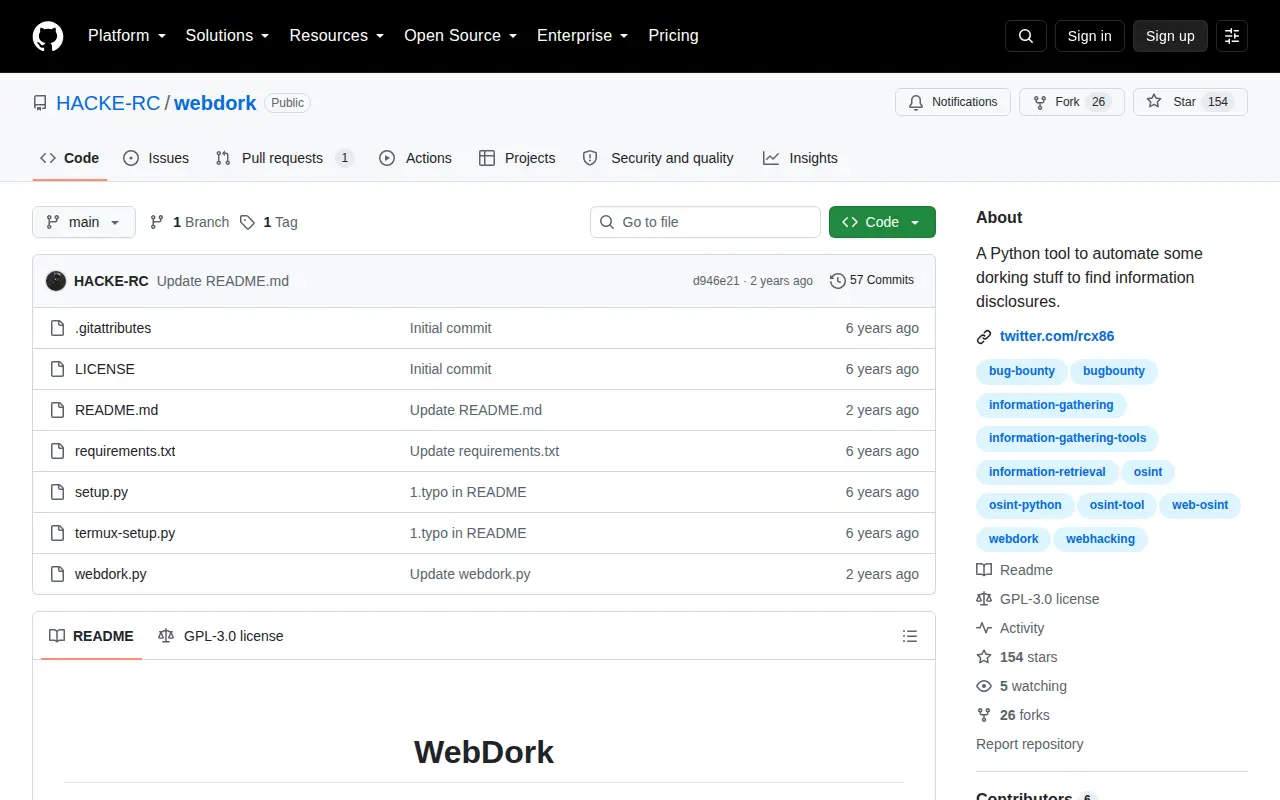Open Security and quality tab

tap(658, 158)
